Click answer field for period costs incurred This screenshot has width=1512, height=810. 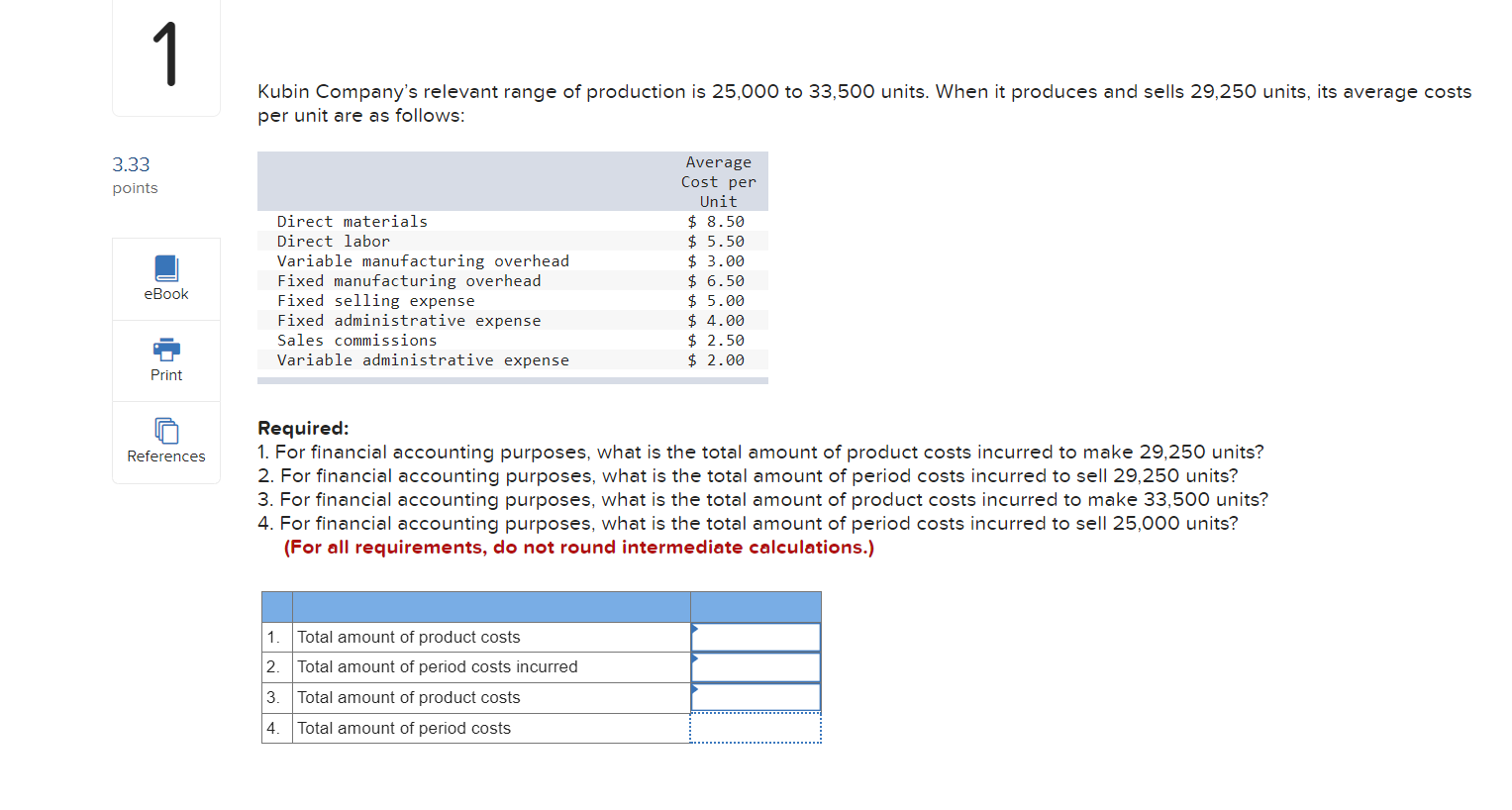point(756,667)
